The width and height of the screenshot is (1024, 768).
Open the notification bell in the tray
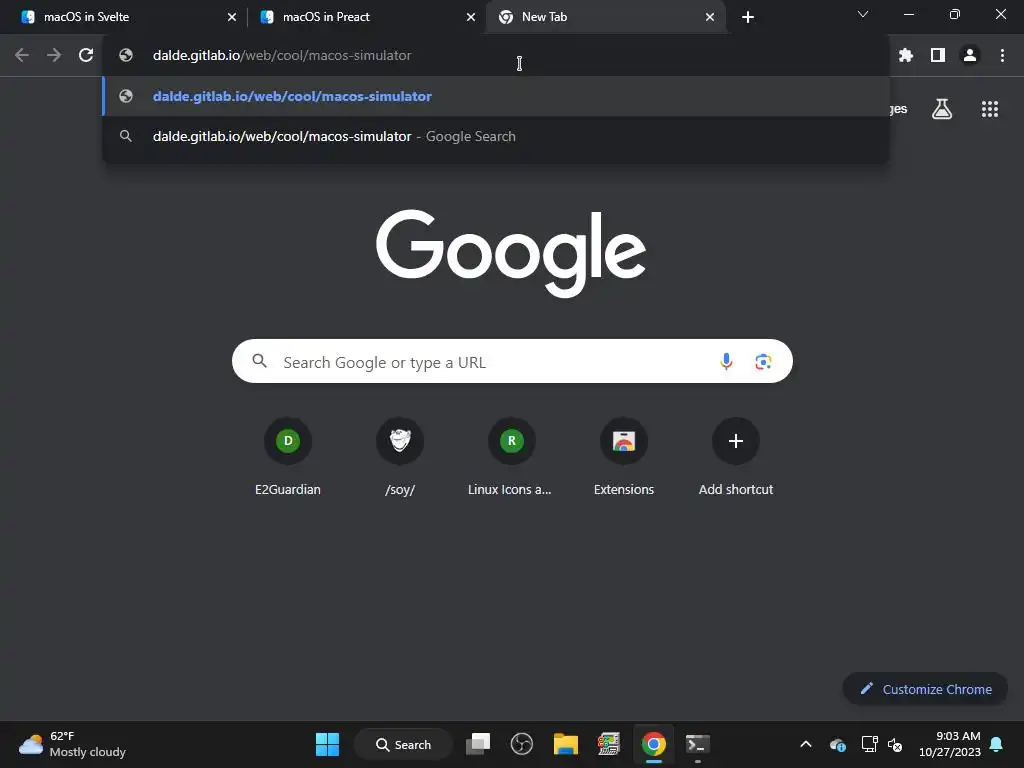coord(997,744)
